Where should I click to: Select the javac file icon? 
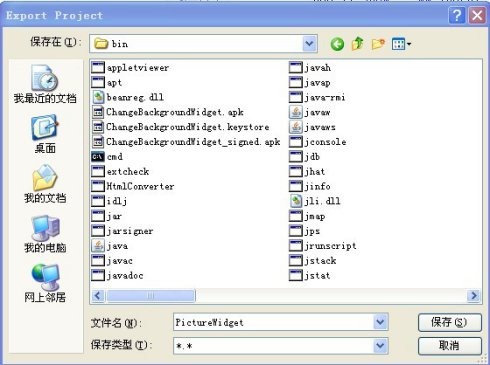pos(98,260)
